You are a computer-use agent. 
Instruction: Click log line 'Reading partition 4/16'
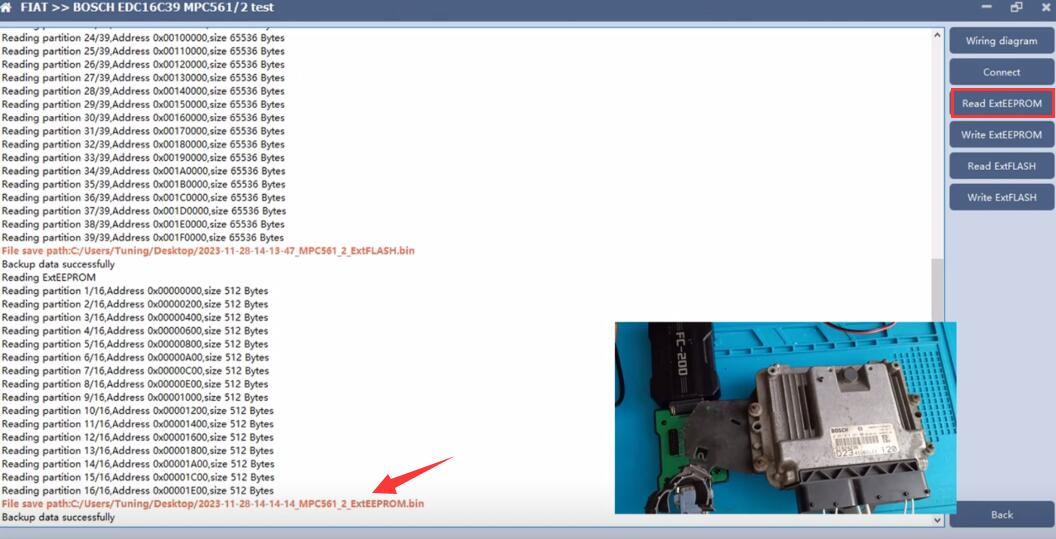click(x=135, y=331)
